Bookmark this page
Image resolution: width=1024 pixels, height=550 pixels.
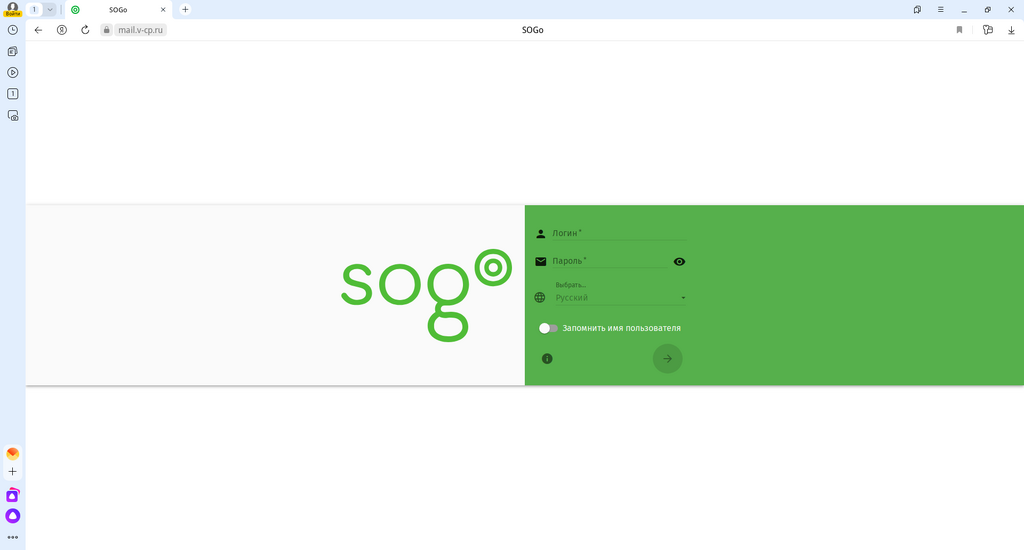coord(959,30)
